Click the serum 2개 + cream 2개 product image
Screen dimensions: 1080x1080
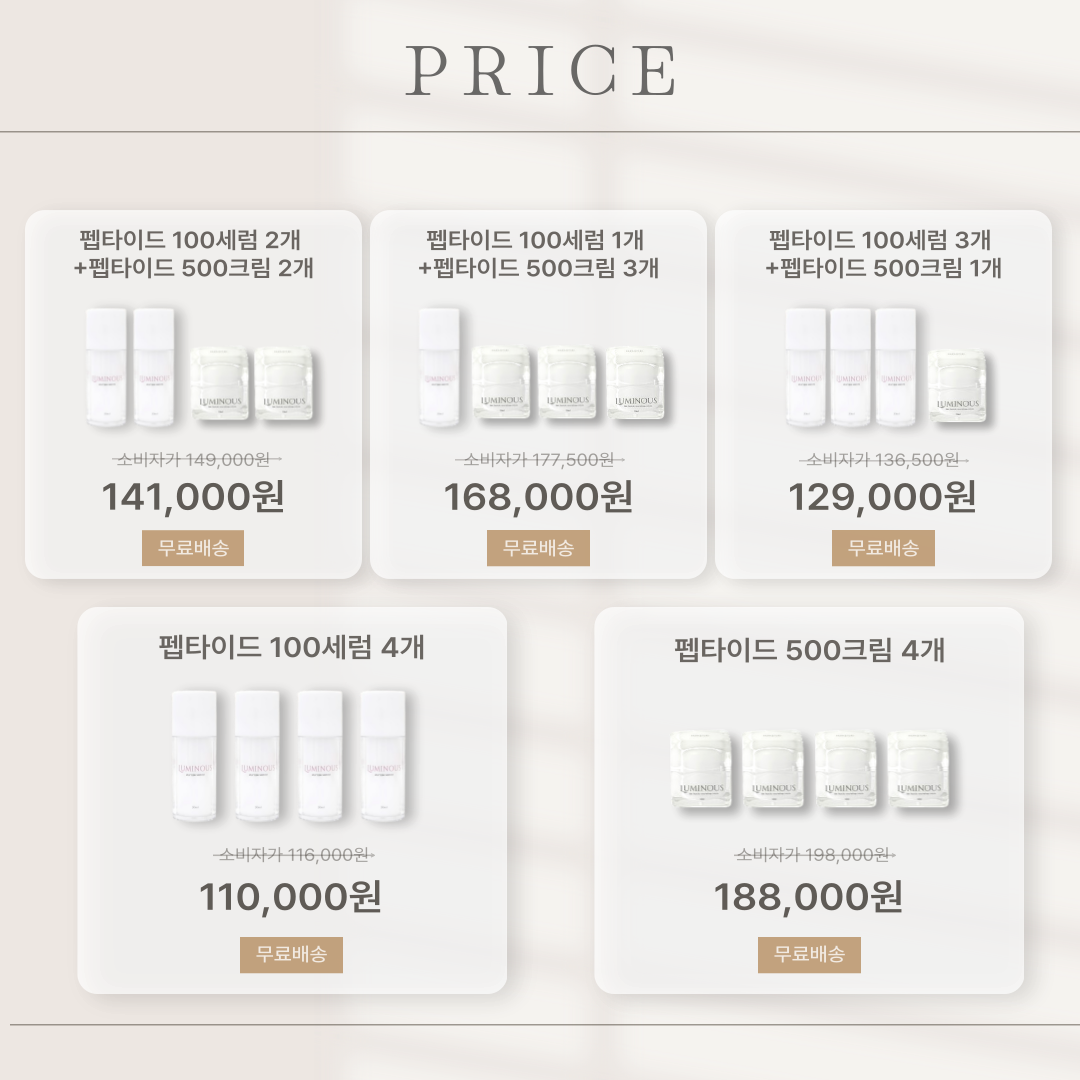tap(200, 367)
